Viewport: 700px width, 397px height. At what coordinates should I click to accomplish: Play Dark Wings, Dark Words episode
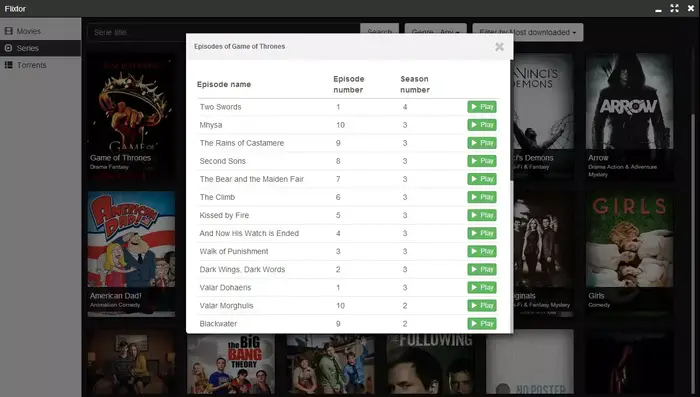pyautogui.click(x=482, y=269)
